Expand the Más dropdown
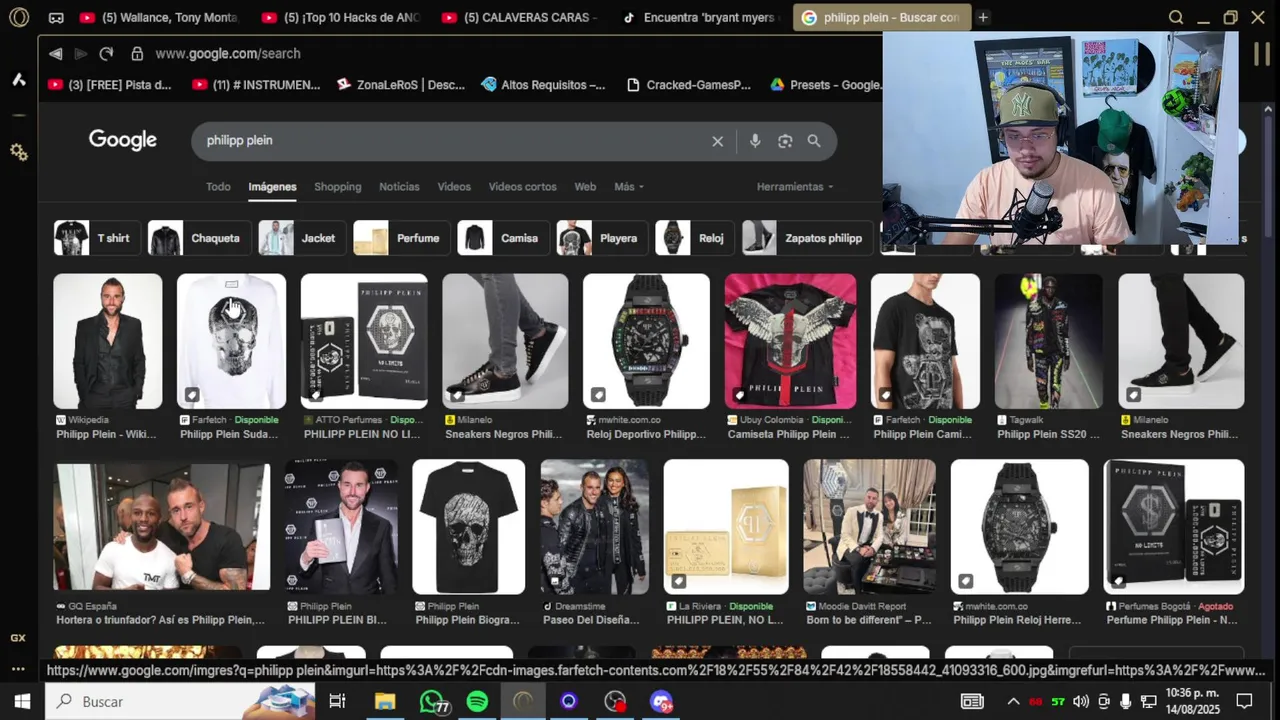Image resolution: width=1280 pixels, height=720 pixels. pos(629,187)
